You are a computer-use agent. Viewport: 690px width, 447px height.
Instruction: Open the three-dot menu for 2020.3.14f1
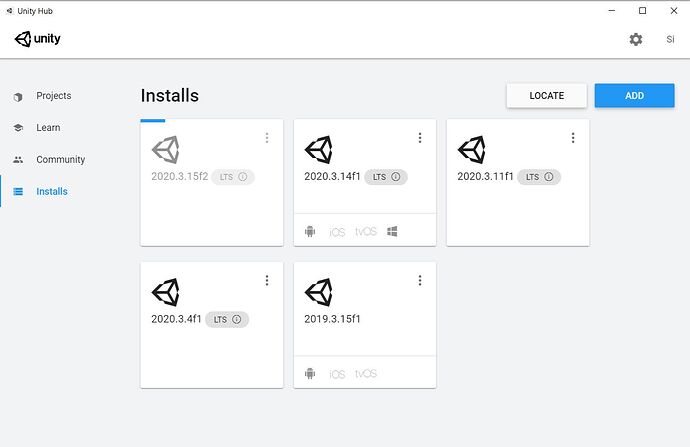click(x=420, y=138)
